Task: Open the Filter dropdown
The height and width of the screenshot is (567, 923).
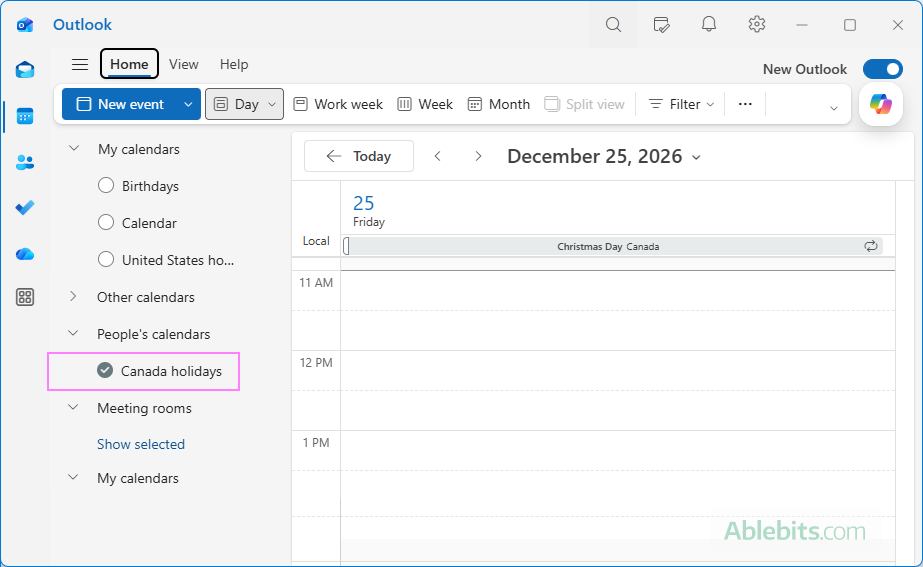Action: (681, 104)
